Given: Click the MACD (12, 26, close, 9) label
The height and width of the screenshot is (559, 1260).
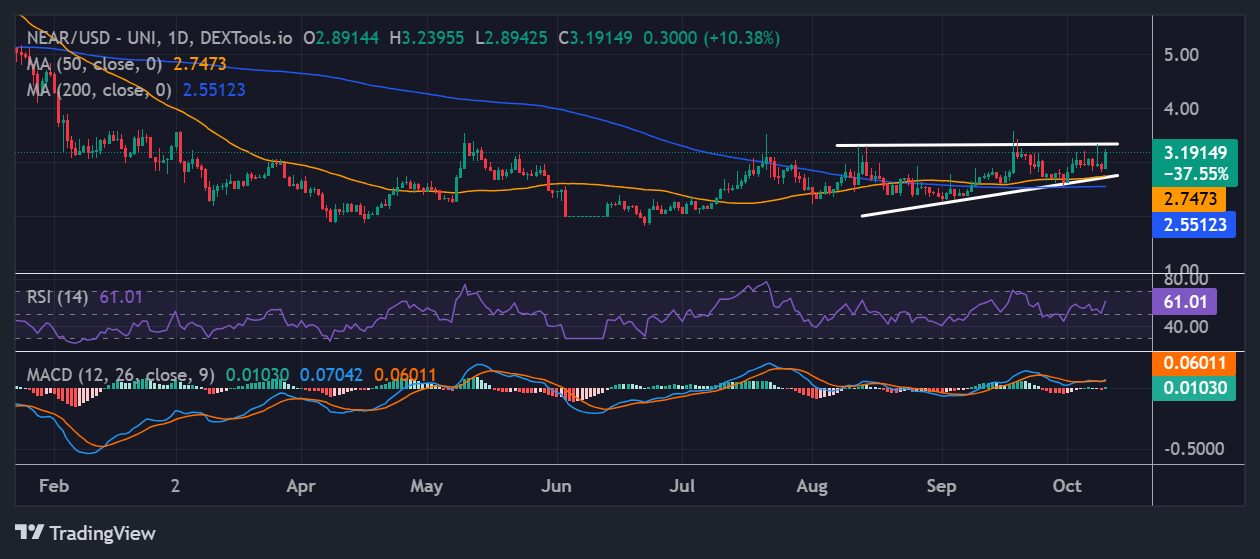Looking at the screenshot, I should [x=118, y=375].
